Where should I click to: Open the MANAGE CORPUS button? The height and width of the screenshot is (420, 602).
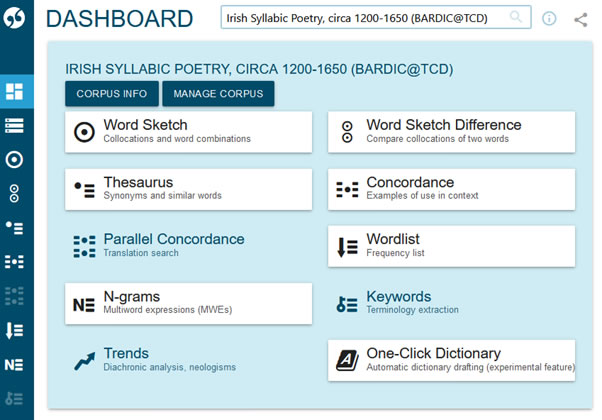(x=218, y=94)
